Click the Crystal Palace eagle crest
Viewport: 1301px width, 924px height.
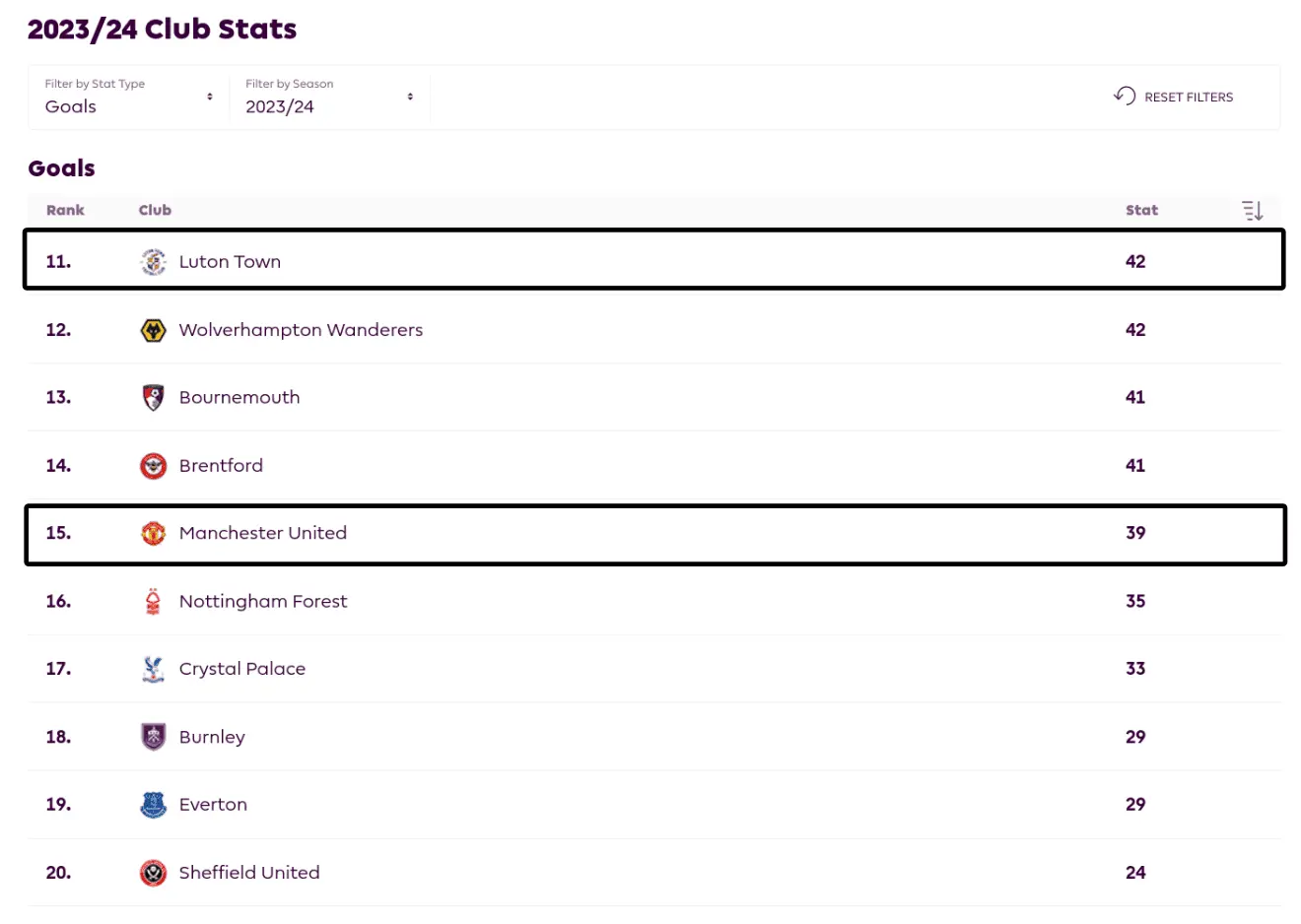point(154,669)
